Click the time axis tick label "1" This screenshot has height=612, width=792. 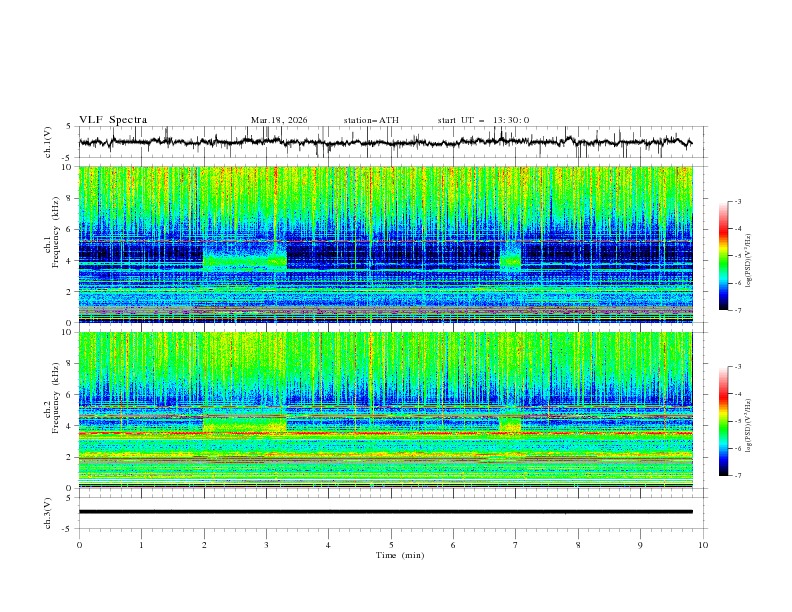(141, 545)
